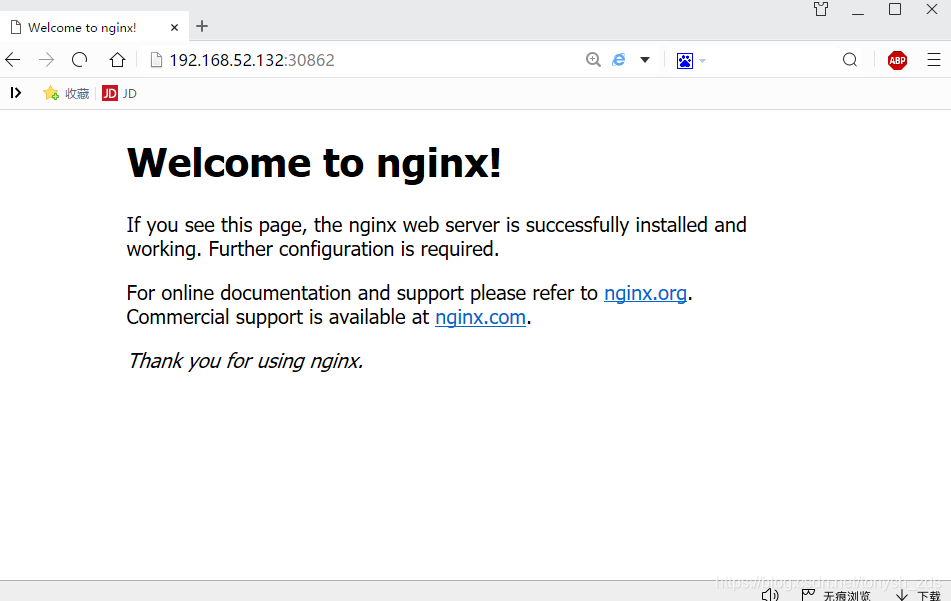Click the Welcome to nginx! heading
The height and width of the screenshot is (601, 951).
point(314,163)
